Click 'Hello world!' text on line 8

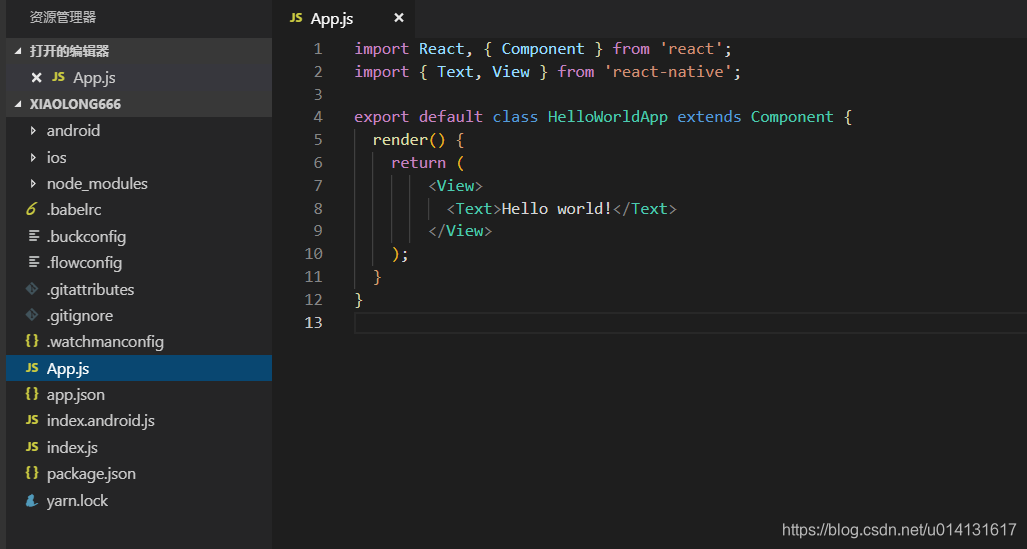tap(557, 209)
